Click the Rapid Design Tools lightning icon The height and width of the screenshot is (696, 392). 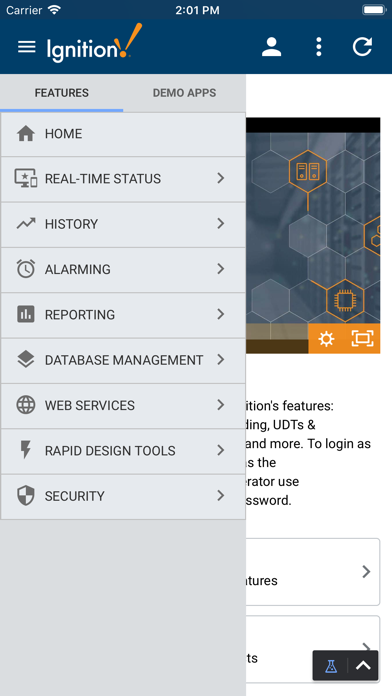pos(26,450)
